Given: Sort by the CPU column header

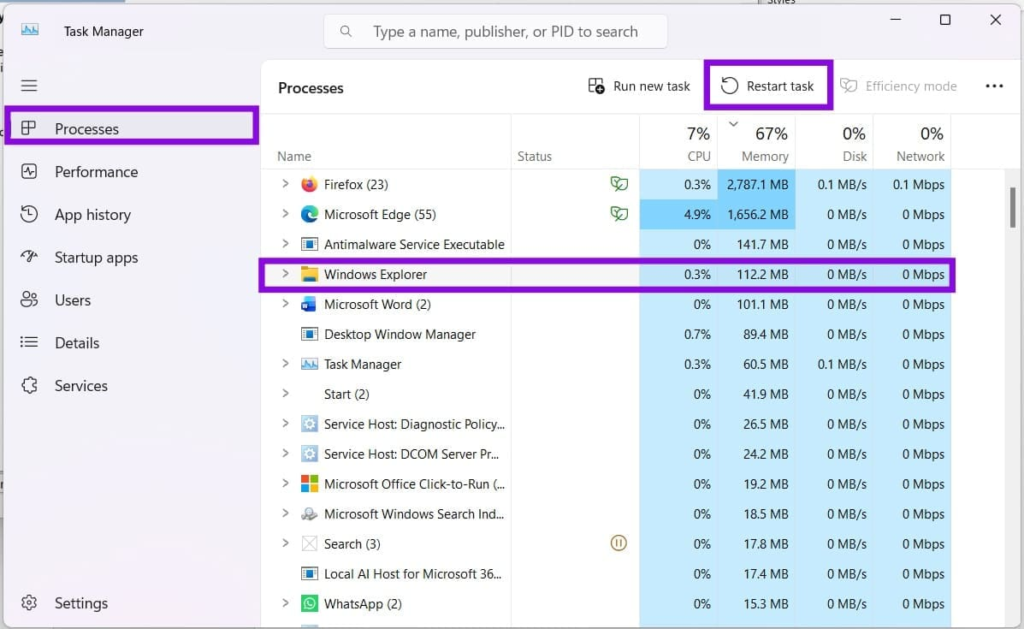Looking at the screenshot, I should (x=679, y=143).
